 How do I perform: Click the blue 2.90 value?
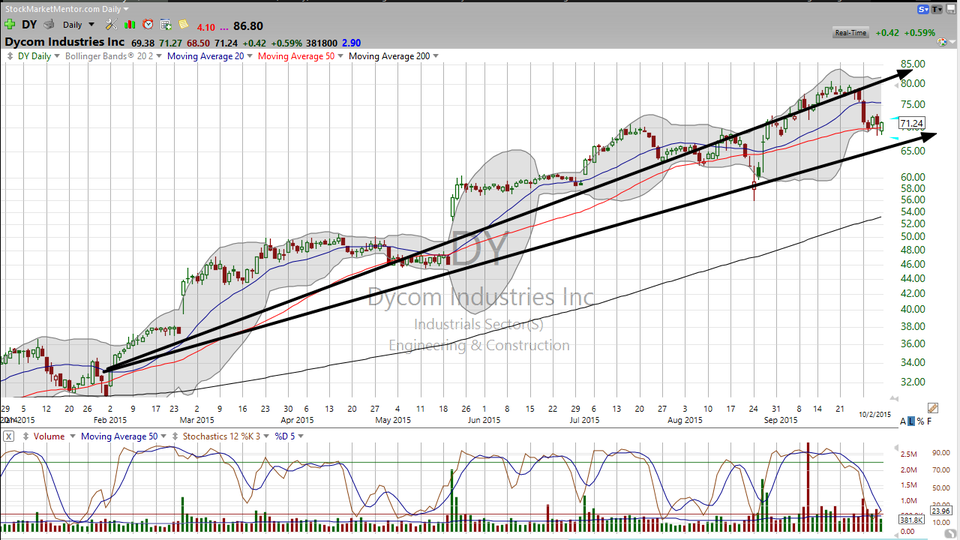coord(351,43)
